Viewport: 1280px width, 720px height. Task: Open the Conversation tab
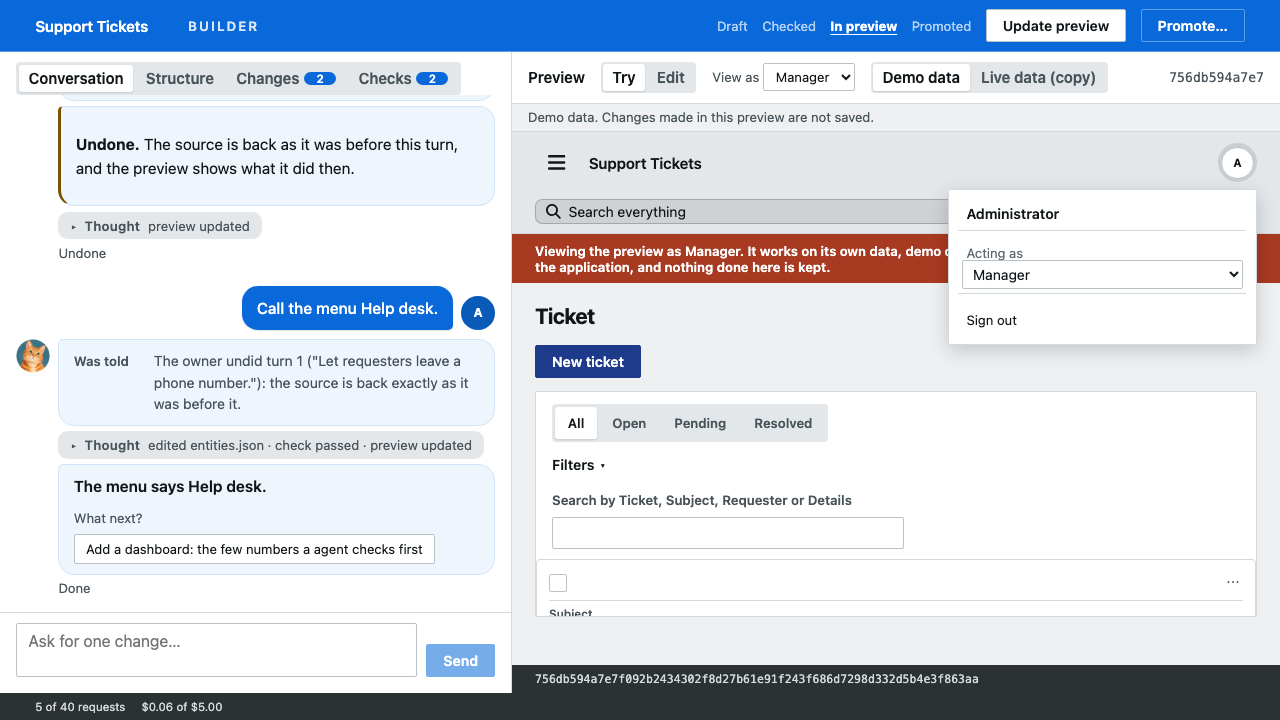pos(76,78)
